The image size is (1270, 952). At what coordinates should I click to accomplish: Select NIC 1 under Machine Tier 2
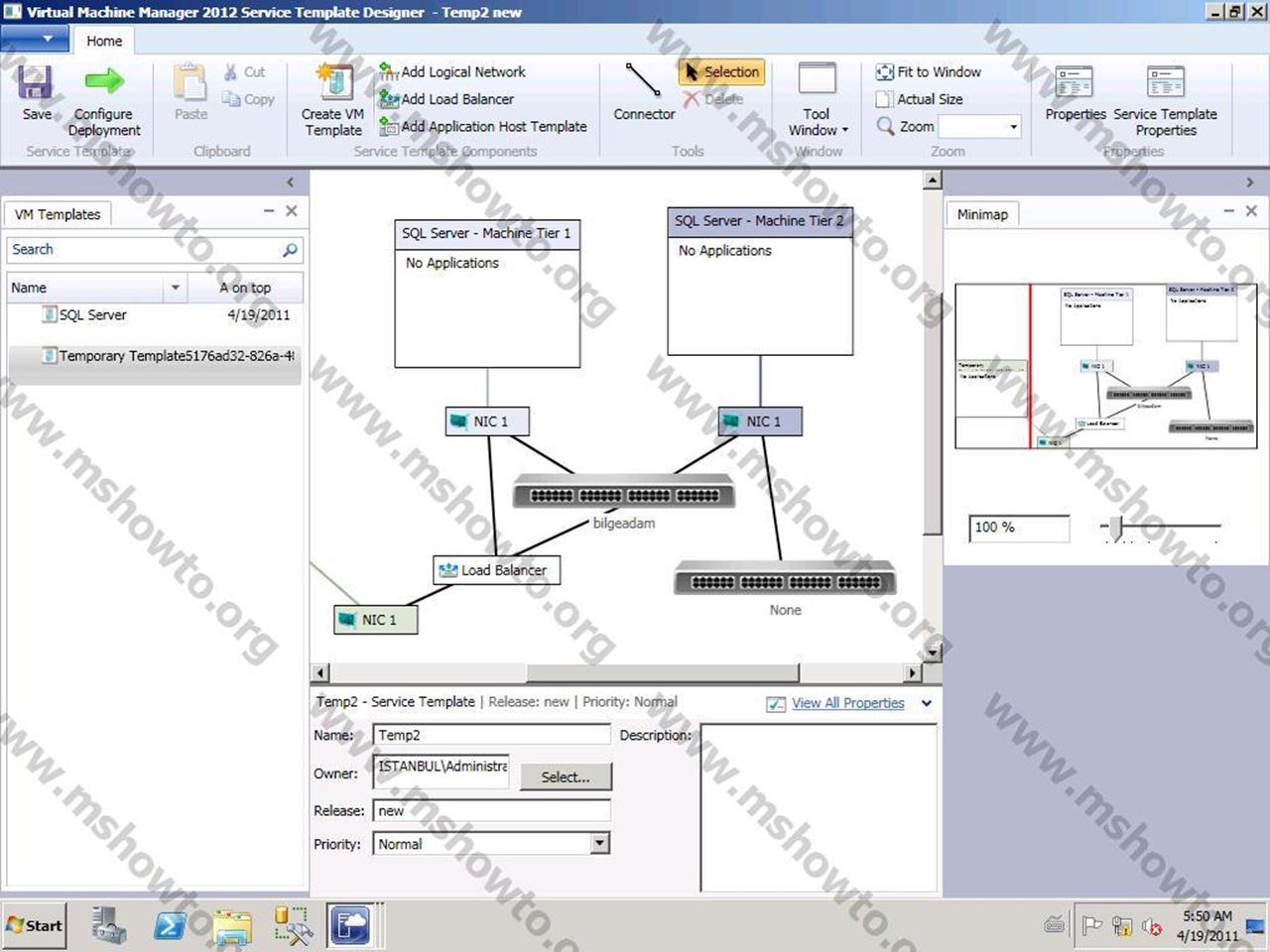pos(760,421)
